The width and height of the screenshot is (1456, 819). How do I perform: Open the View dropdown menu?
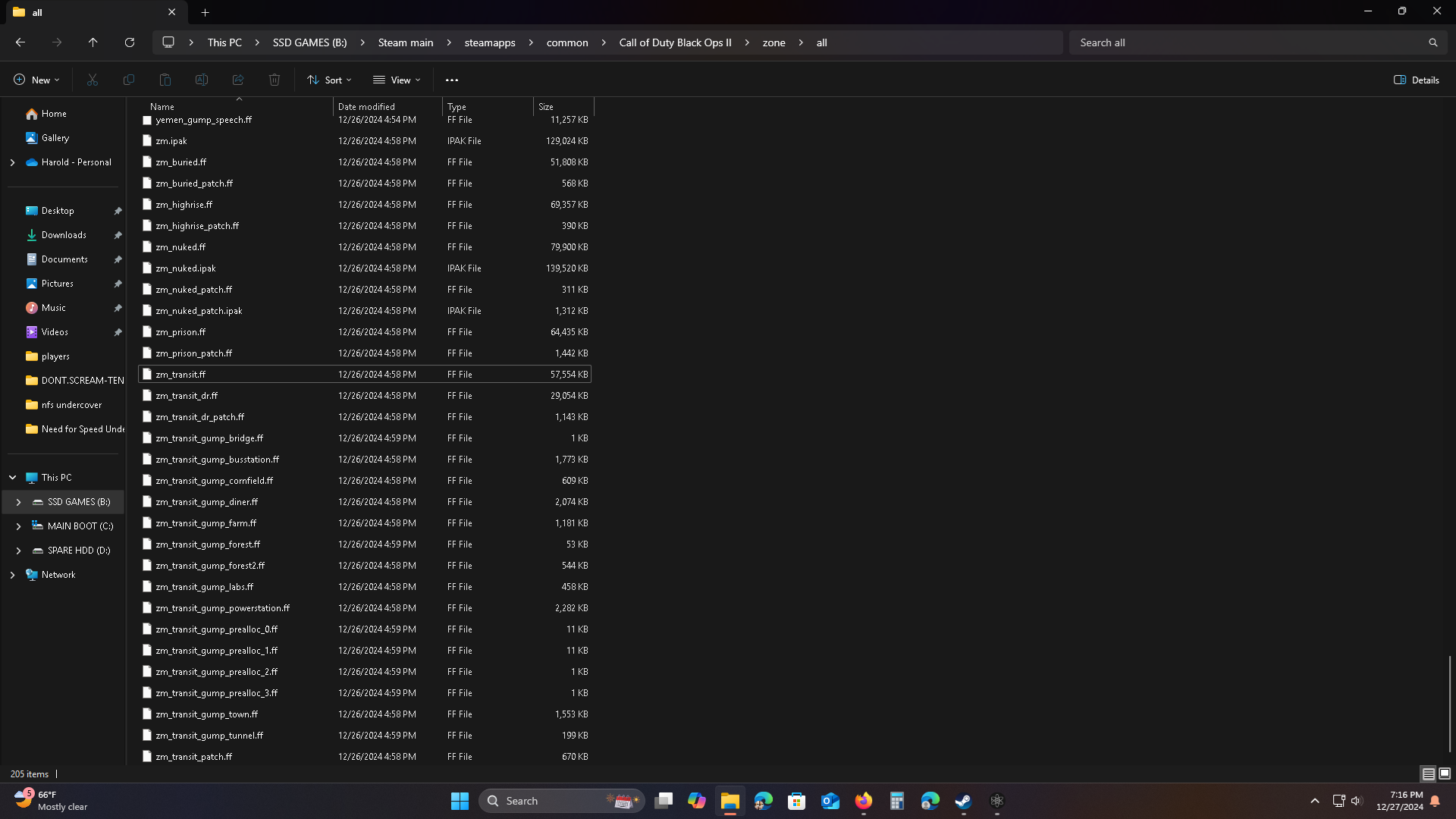(x=397, y=80)
